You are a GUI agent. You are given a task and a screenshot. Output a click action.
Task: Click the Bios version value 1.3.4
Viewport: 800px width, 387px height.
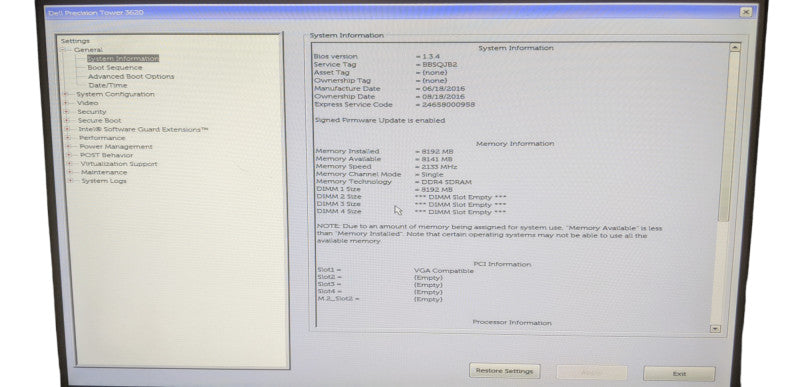tap(431, 57)
